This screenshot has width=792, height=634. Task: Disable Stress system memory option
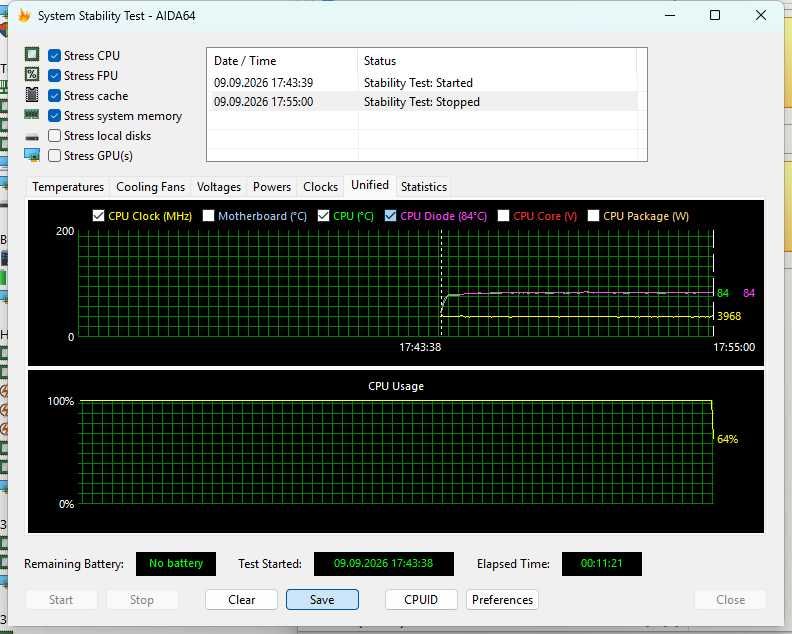[x=55, y=116]
